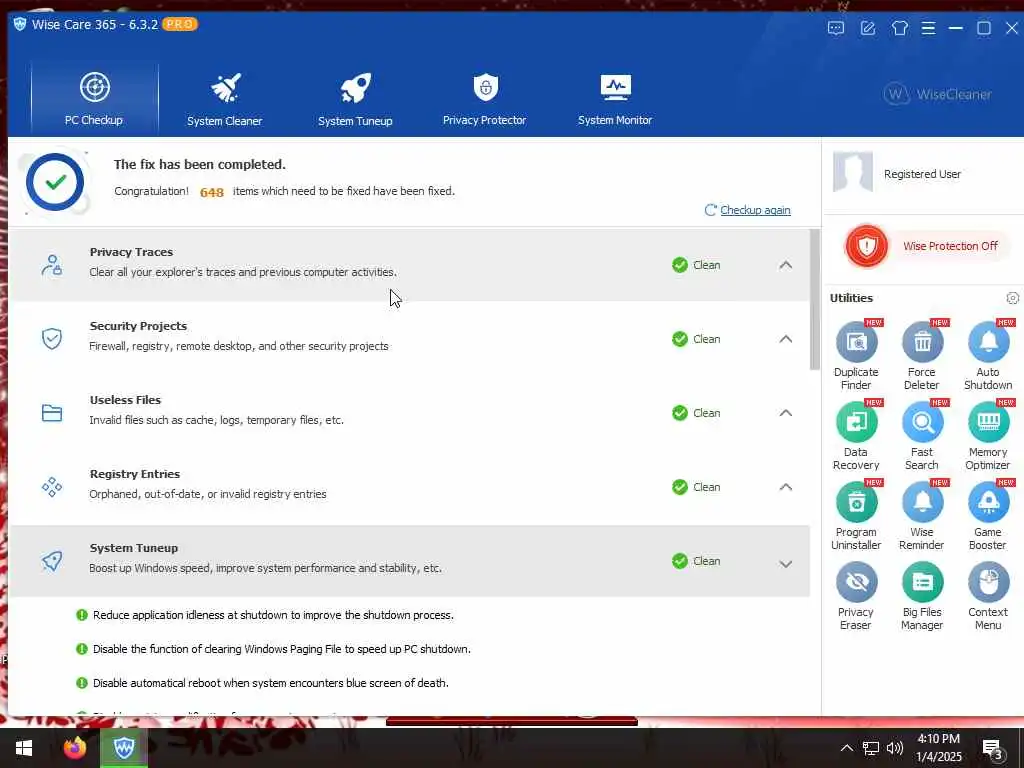The image size is (1024, 768).
Task: Open Program Uninstaller utility
Action: point(856,517)
